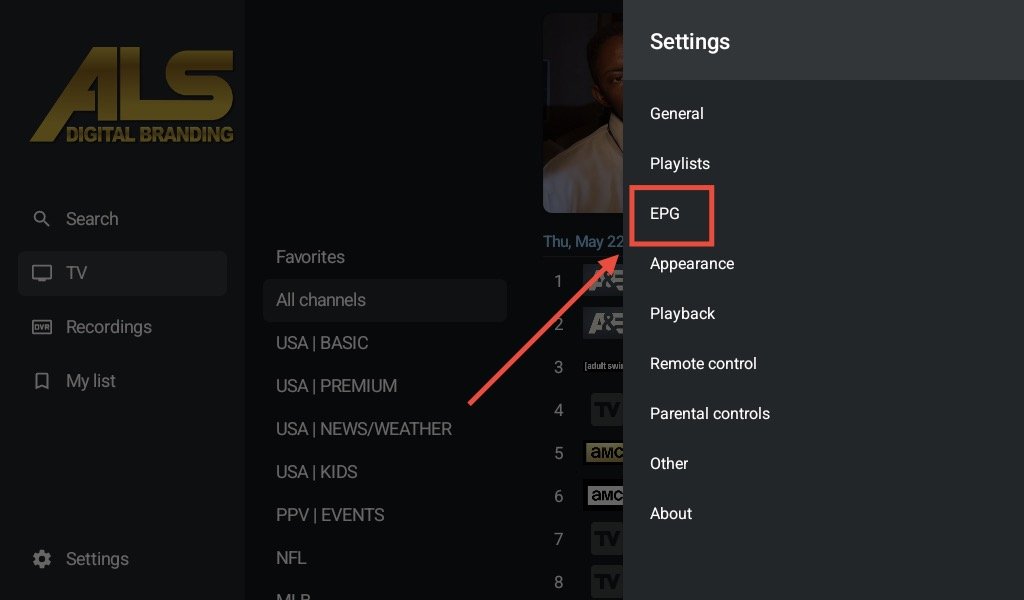Screen dimensions: 1024x600
Task: Open the Appearance settings
Action: click(692, 264)
